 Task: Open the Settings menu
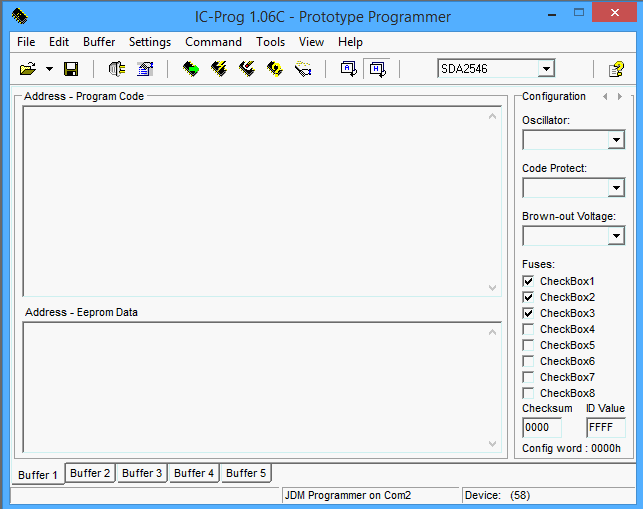pyautogui.click(x=150, y=42)
